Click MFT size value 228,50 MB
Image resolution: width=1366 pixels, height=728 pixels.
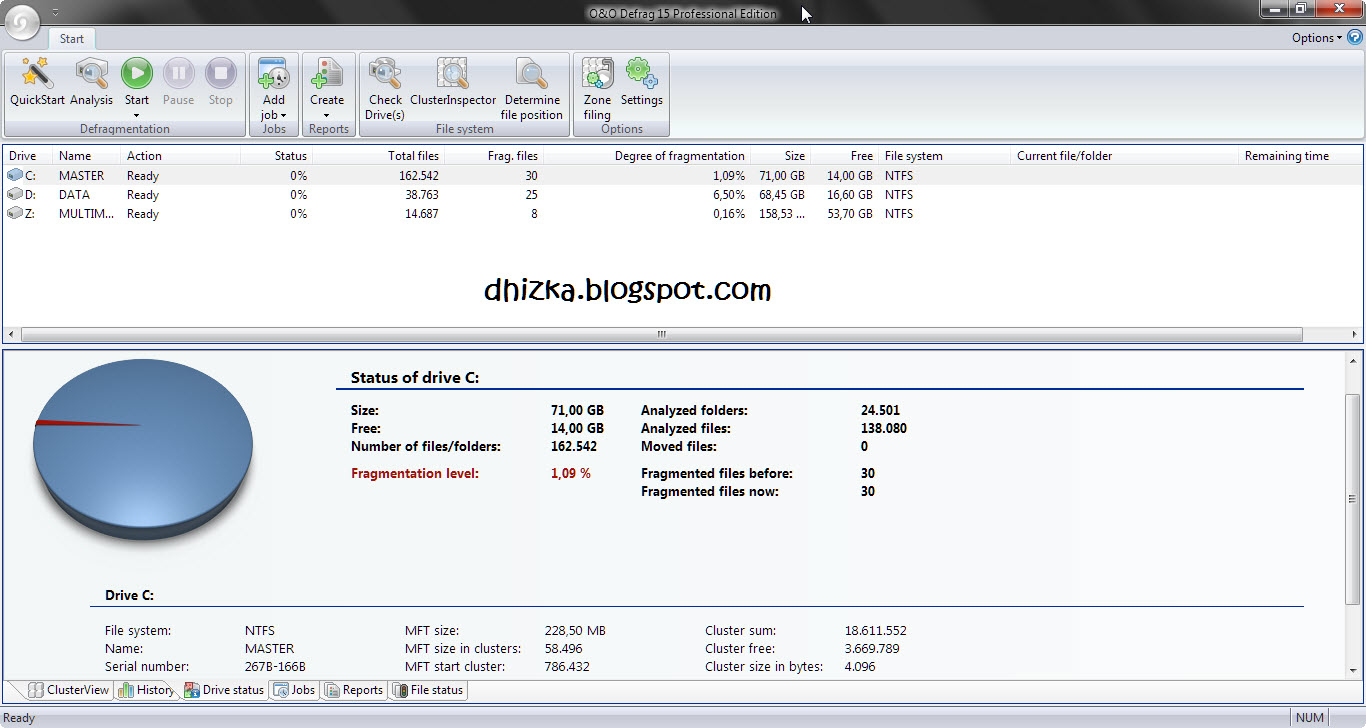coord(575,631)
